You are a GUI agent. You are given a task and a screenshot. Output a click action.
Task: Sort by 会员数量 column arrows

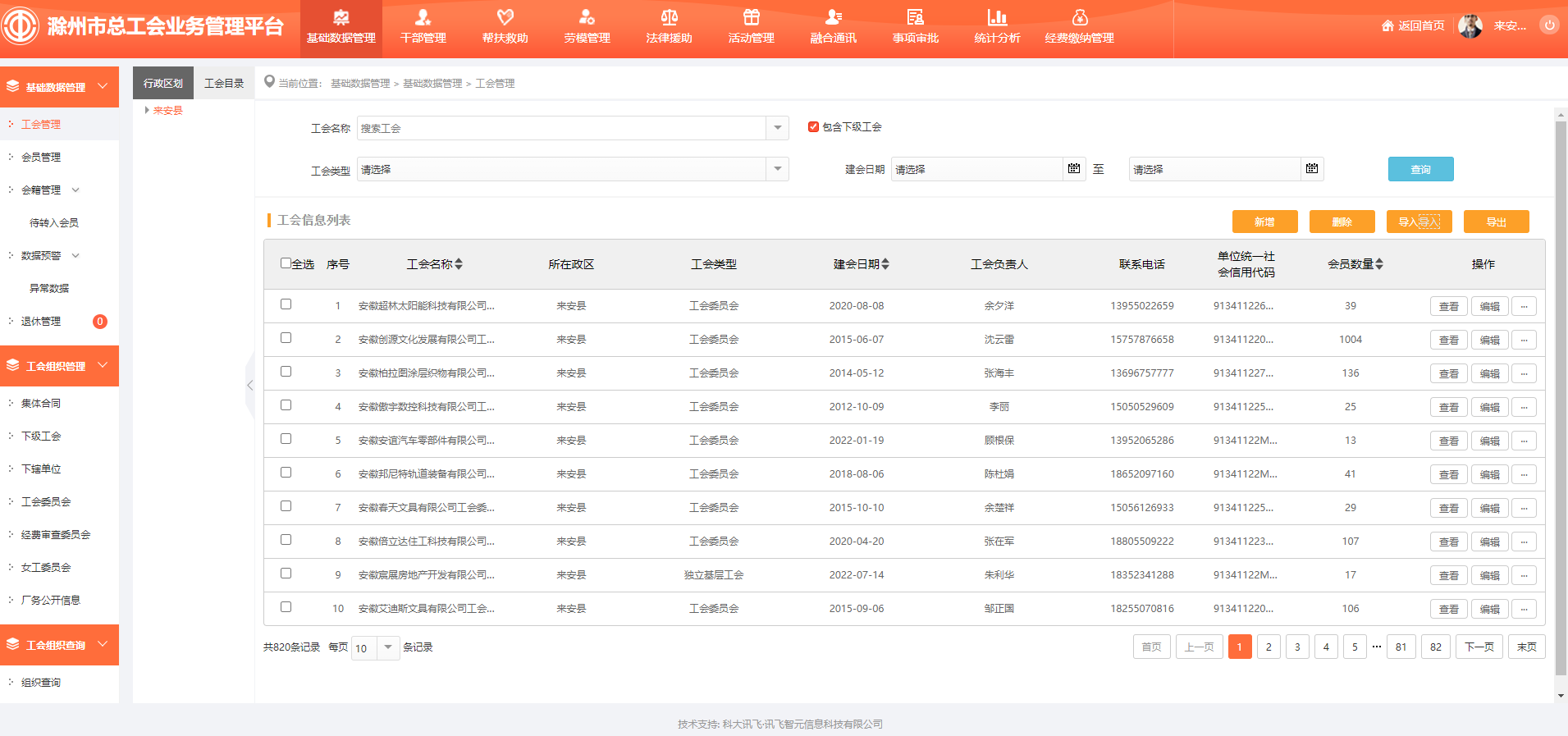click(x=1379, y=264)
